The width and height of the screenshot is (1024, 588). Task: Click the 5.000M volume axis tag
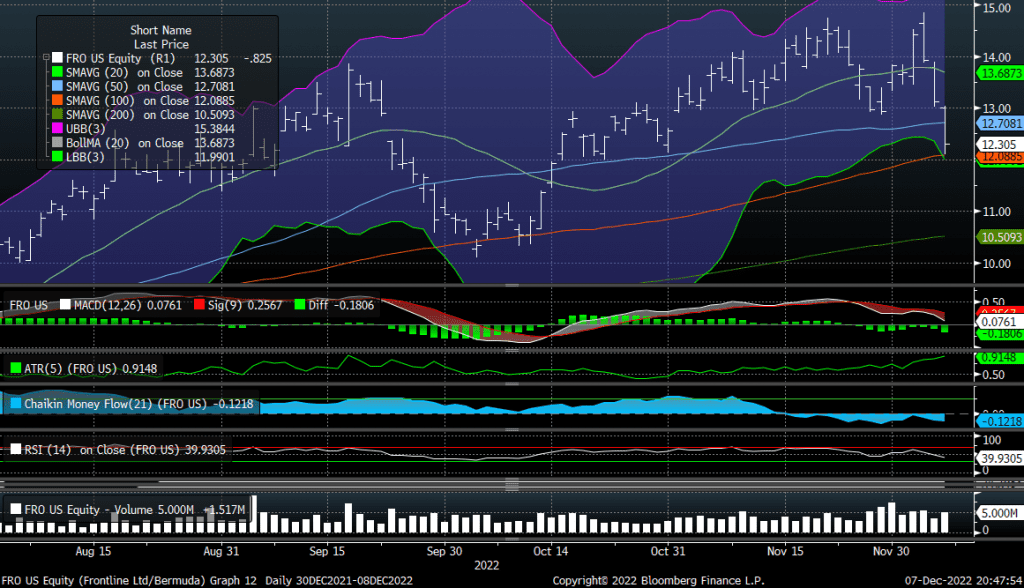click(x=999, y=514)
